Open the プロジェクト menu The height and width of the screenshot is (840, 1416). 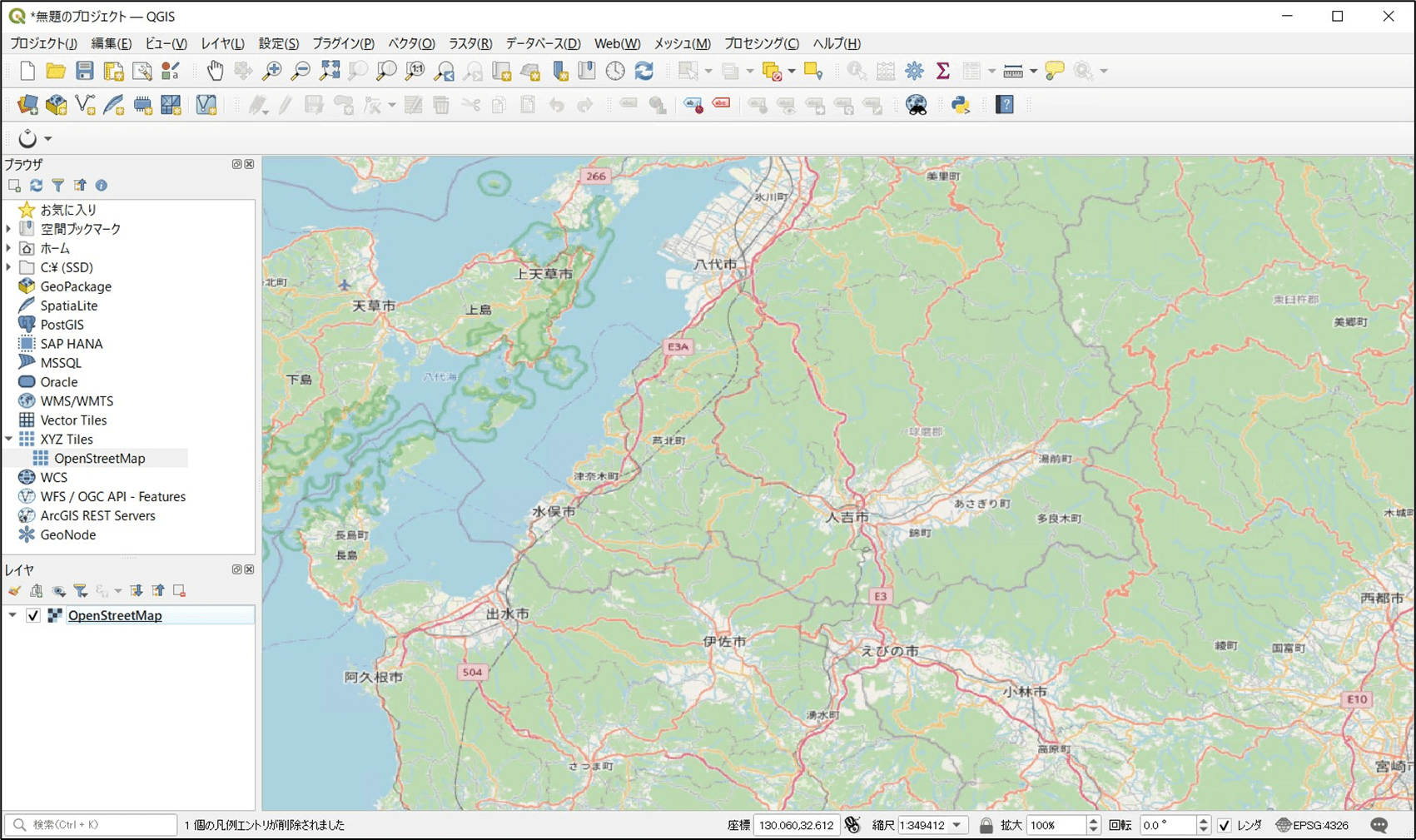[43, 43]
